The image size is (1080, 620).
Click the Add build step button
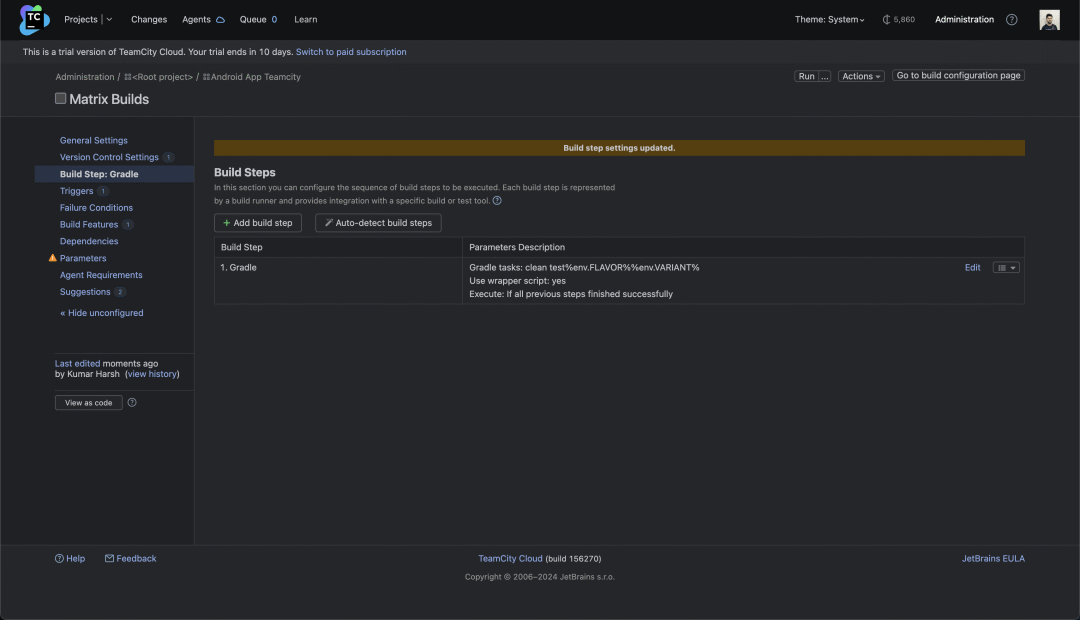tap(258, 223)
